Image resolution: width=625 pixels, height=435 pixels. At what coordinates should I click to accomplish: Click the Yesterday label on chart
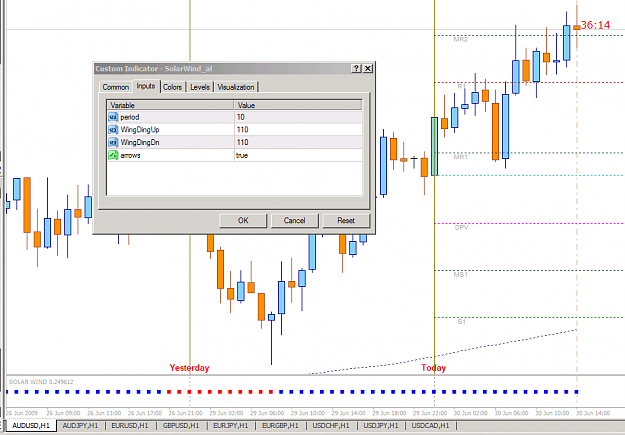tap(189, 368)
